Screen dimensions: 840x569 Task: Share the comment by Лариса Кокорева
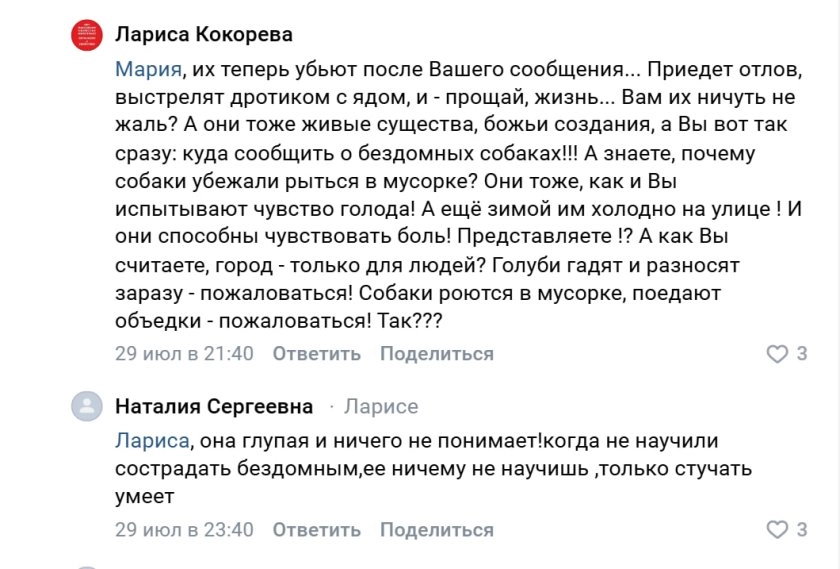(x=437, y=354)
